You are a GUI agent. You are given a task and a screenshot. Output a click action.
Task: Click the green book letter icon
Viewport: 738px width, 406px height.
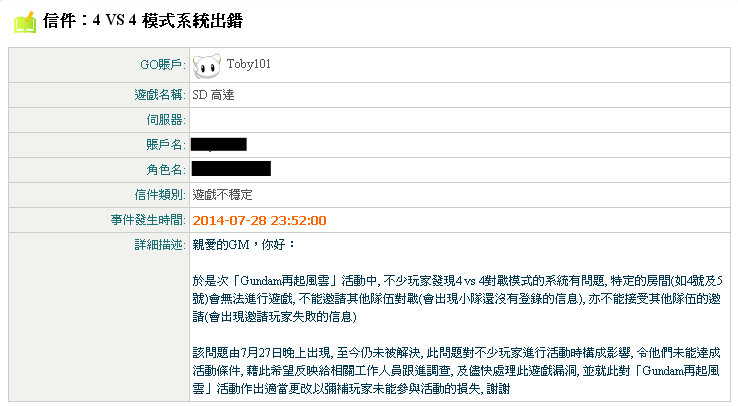(x=25, y=22)
